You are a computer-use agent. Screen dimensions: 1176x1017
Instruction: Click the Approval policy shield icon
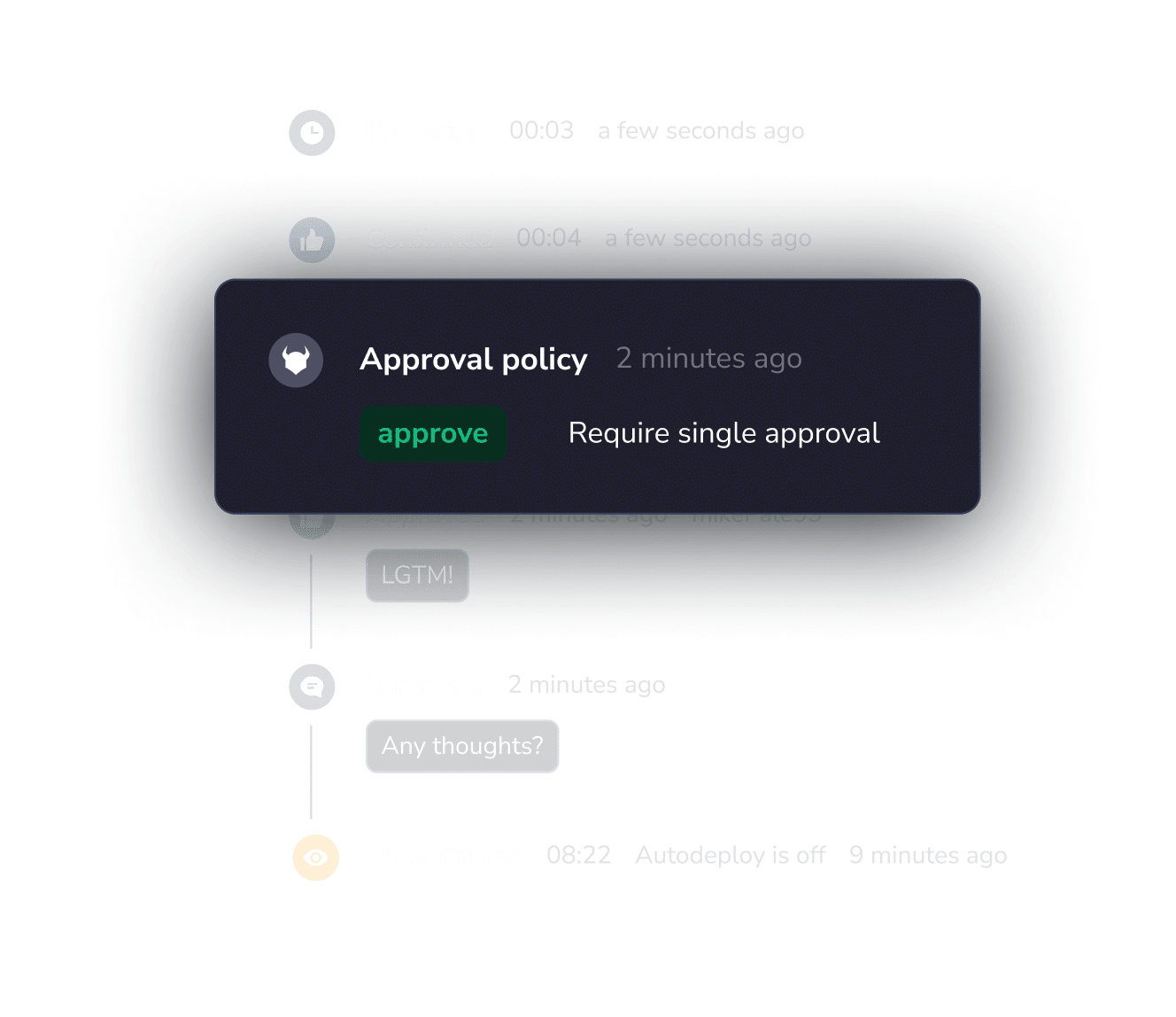click(x=296, y=361)
